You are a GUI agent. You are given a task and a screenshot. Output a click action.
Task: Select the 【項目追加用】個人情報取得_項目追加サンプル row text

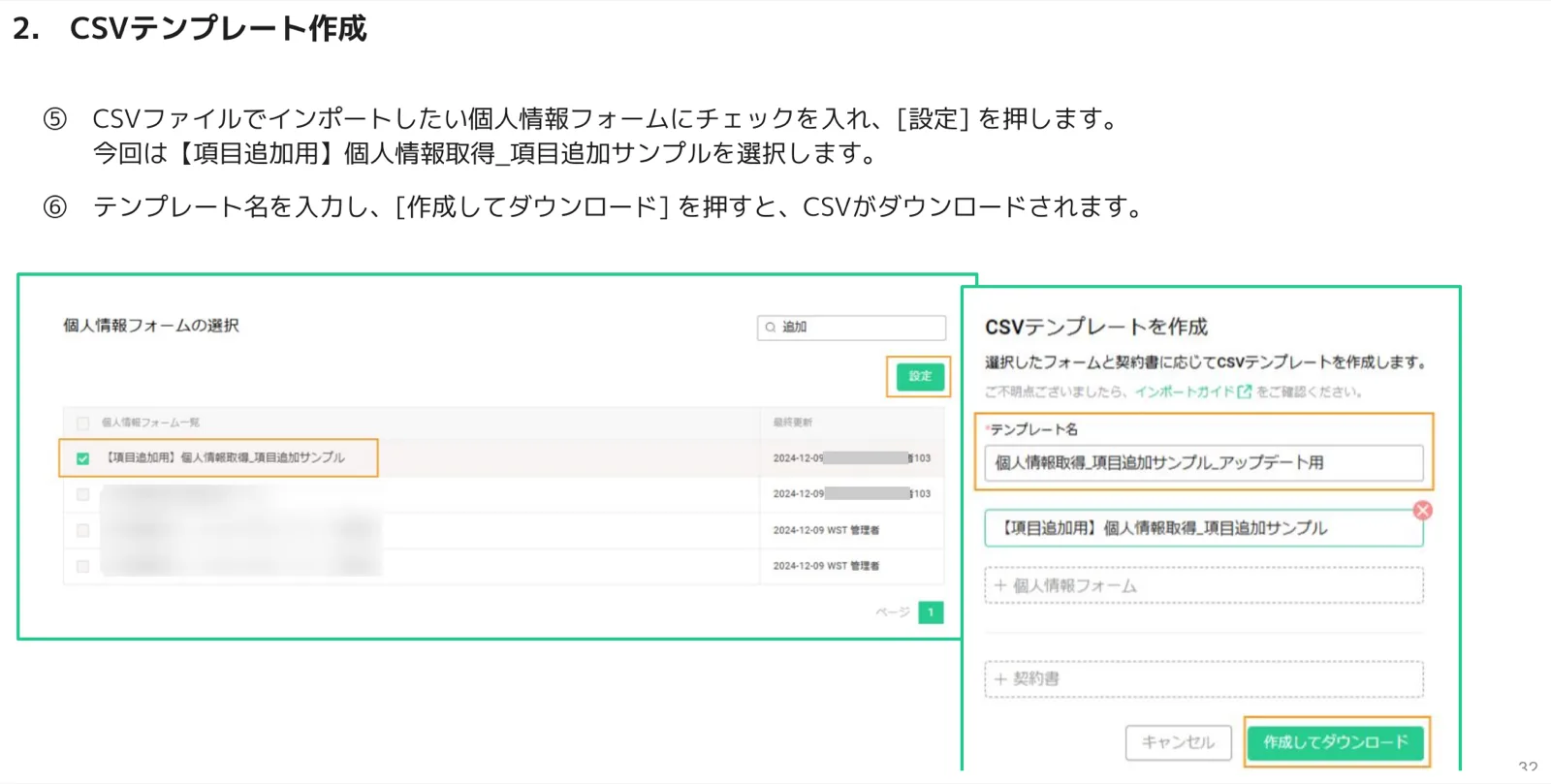[x=225, y=457]
